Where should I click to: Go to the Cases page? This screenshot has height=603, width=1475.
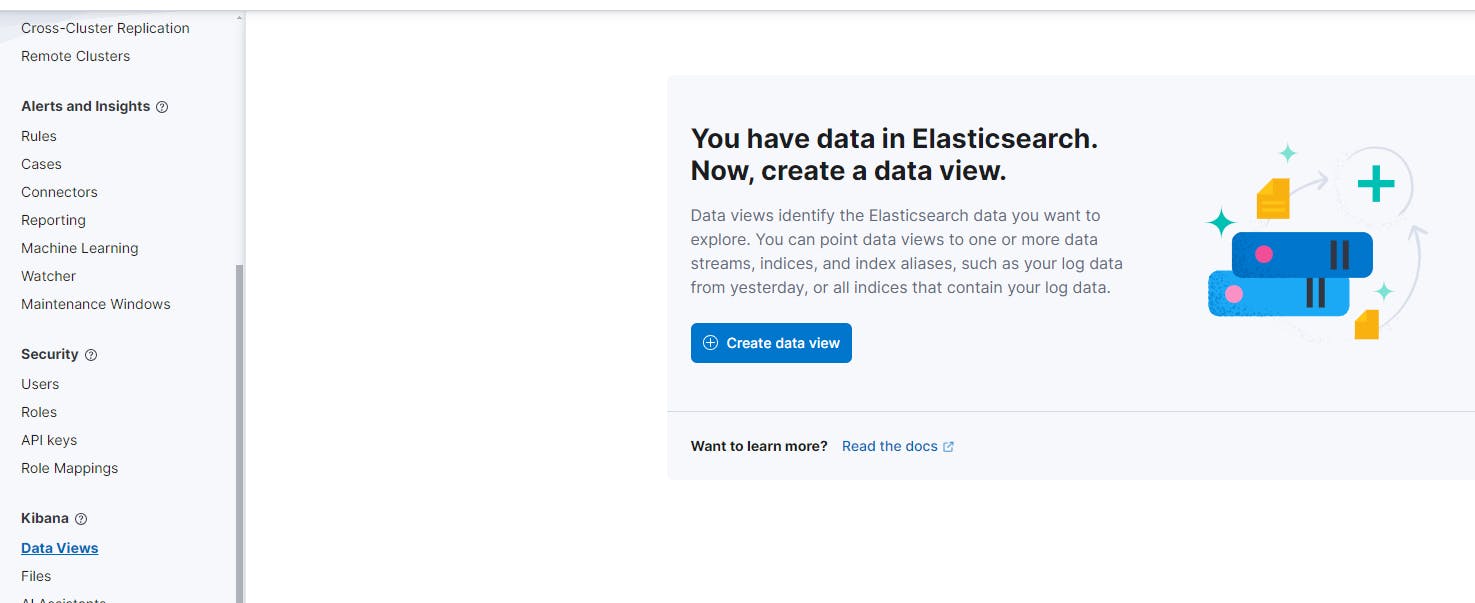pyautogui.click(x=41, y=164)
